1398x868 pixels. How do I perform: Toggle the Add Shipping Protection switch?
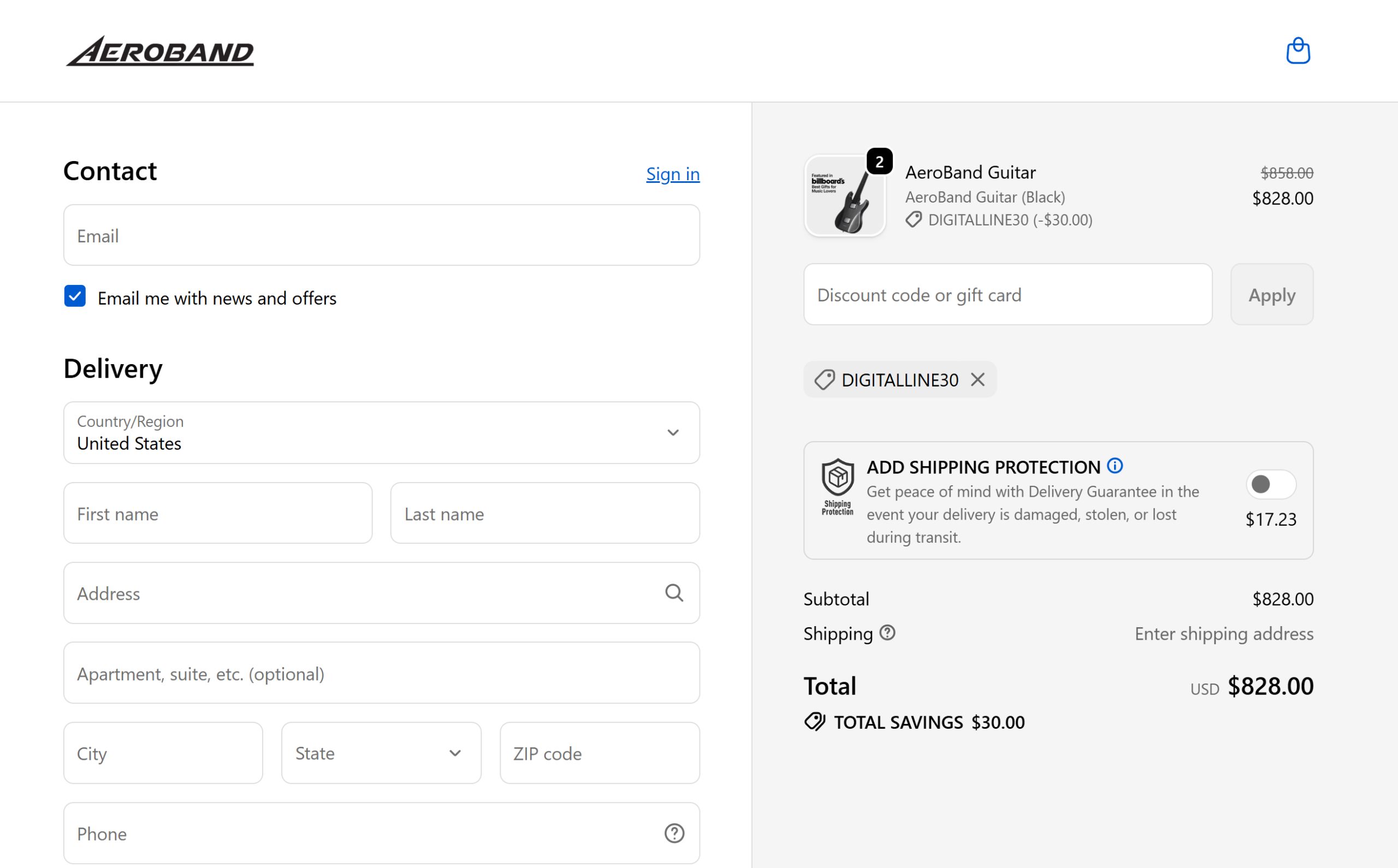click(1271, 484)
